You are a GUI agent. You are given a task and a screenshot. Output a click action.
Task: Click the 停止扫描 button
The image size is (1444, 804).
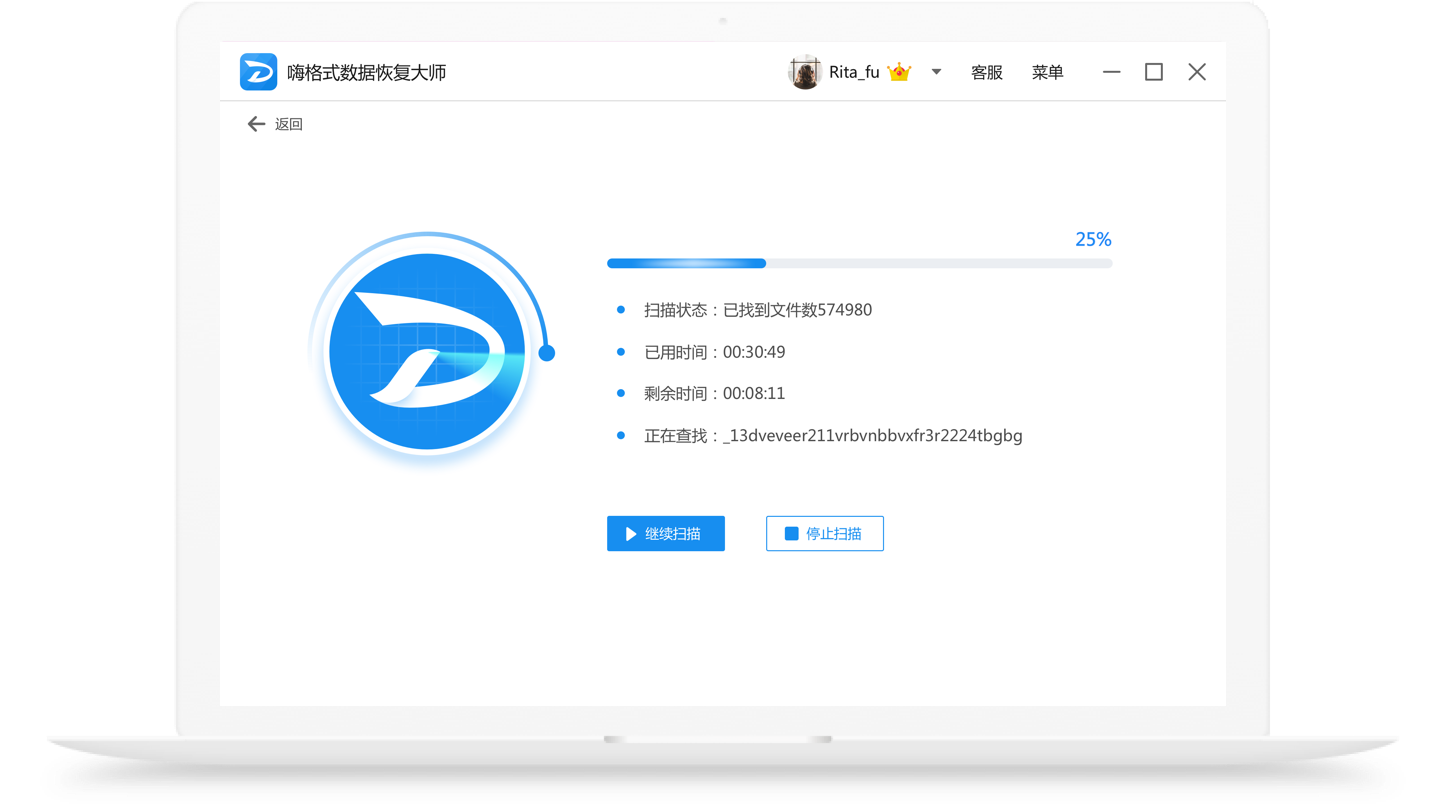pyautogui.click(x=825, y=534)
